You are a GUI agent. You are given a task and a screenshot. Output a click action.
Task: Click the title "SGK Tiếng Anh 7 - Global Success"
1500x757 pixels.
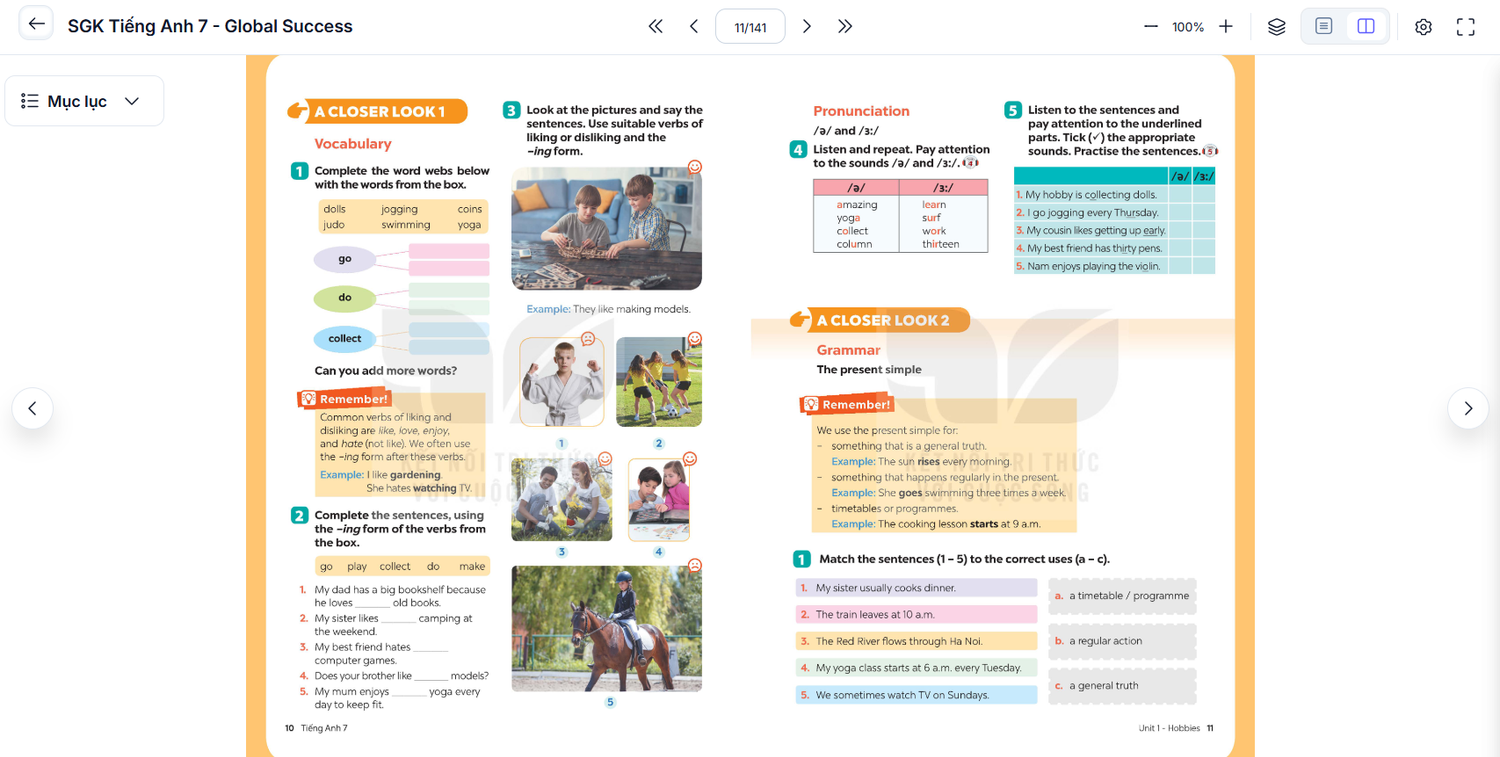point(210,26)
